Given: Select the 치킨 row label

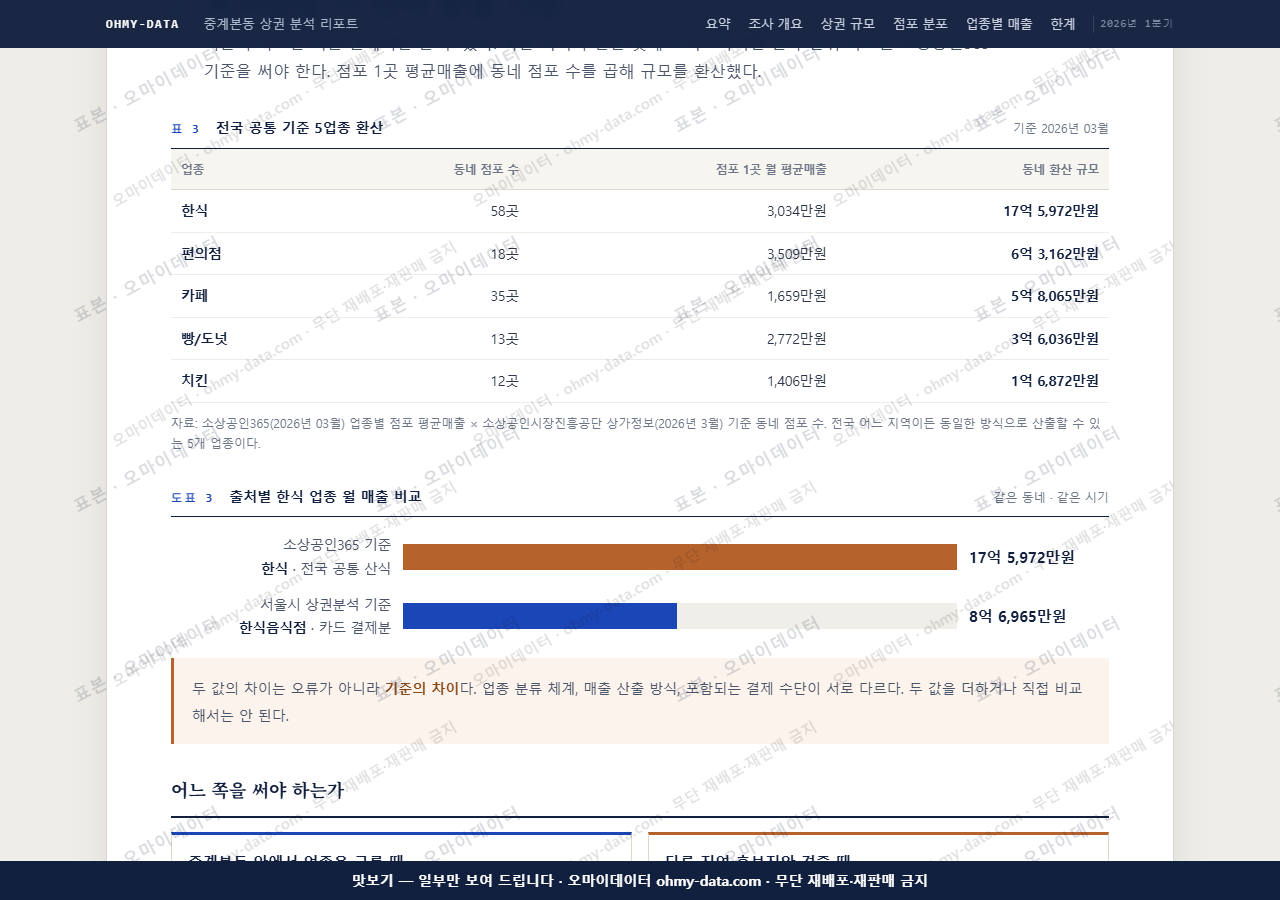Looking at the screenshot, I should coord(195,381).
